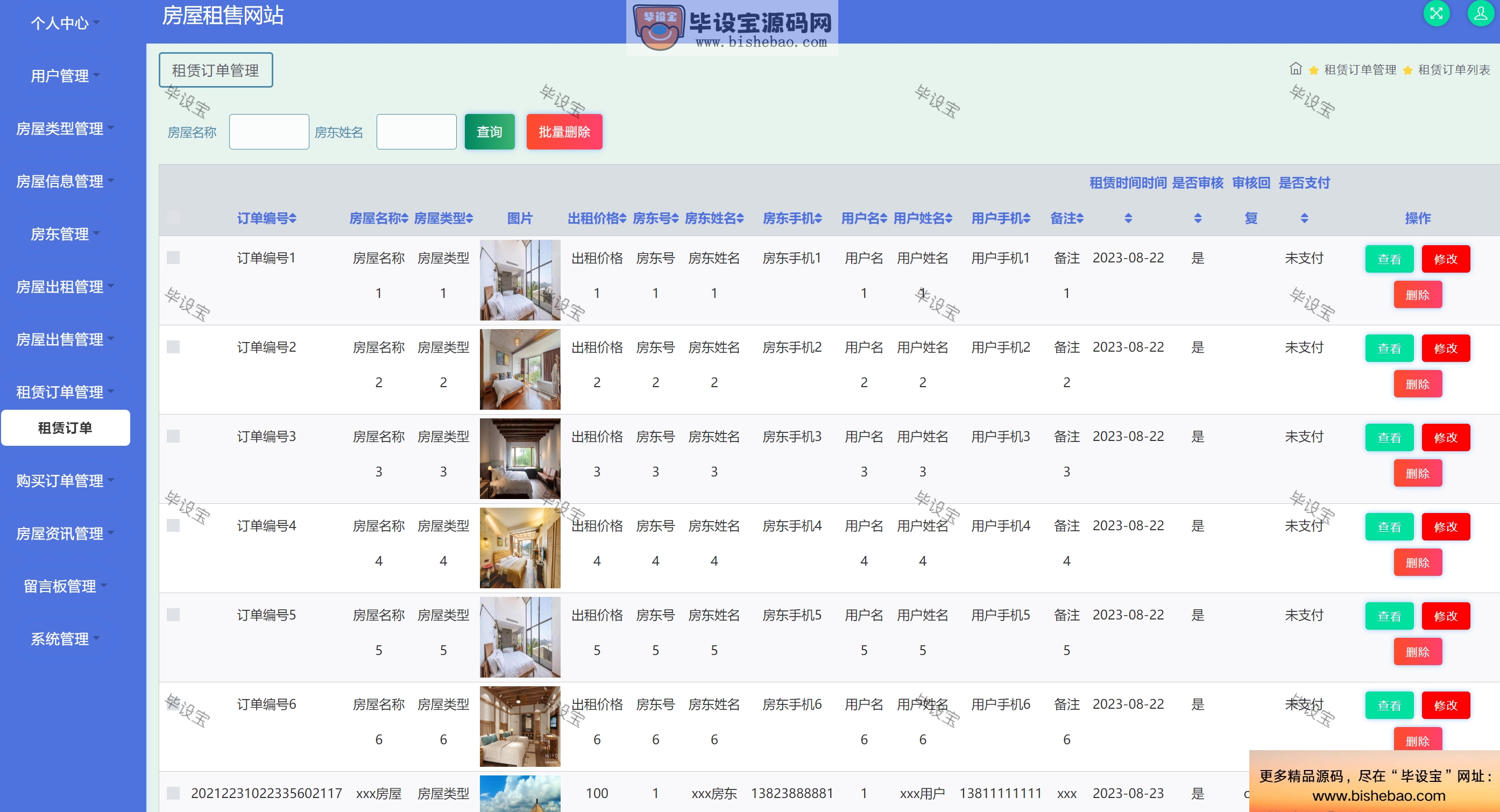Screen dimensions: 1500x812
Task: Click the home icon in breadcrumb
Action: click(1295, 69)
